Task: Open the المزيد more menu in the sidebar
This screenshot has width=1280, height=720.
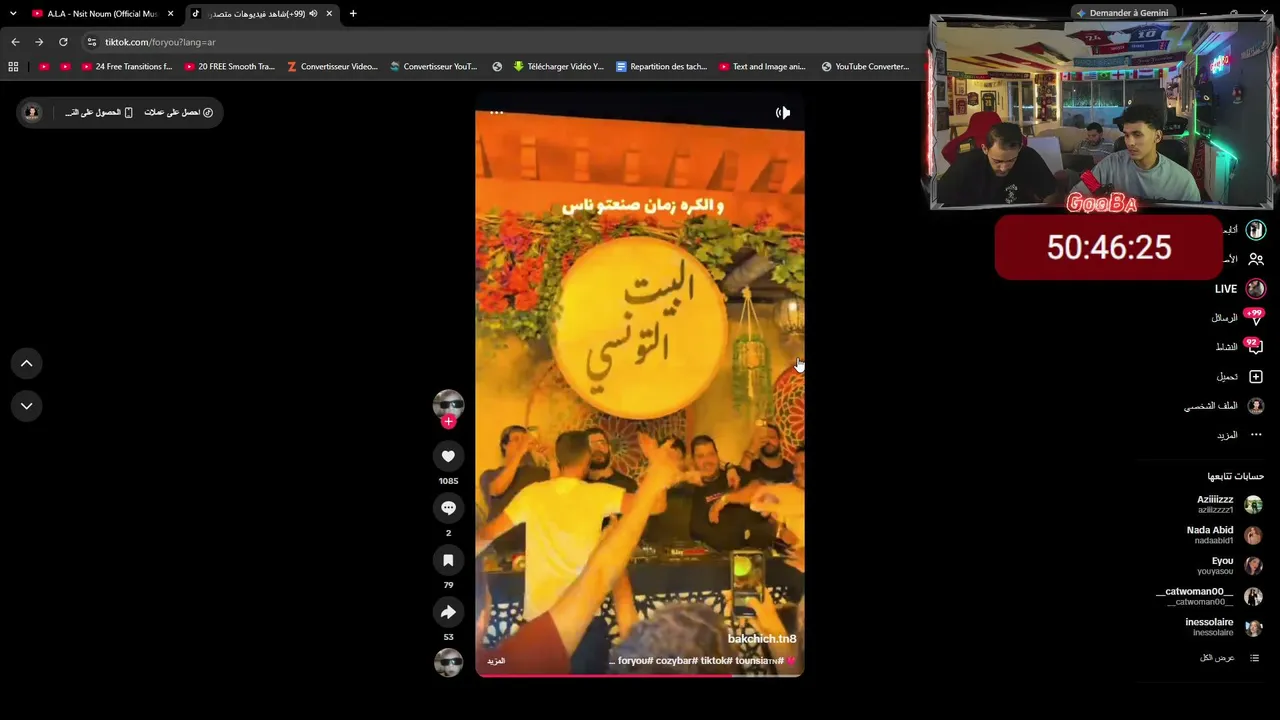Action: [x=1239, y=435]
